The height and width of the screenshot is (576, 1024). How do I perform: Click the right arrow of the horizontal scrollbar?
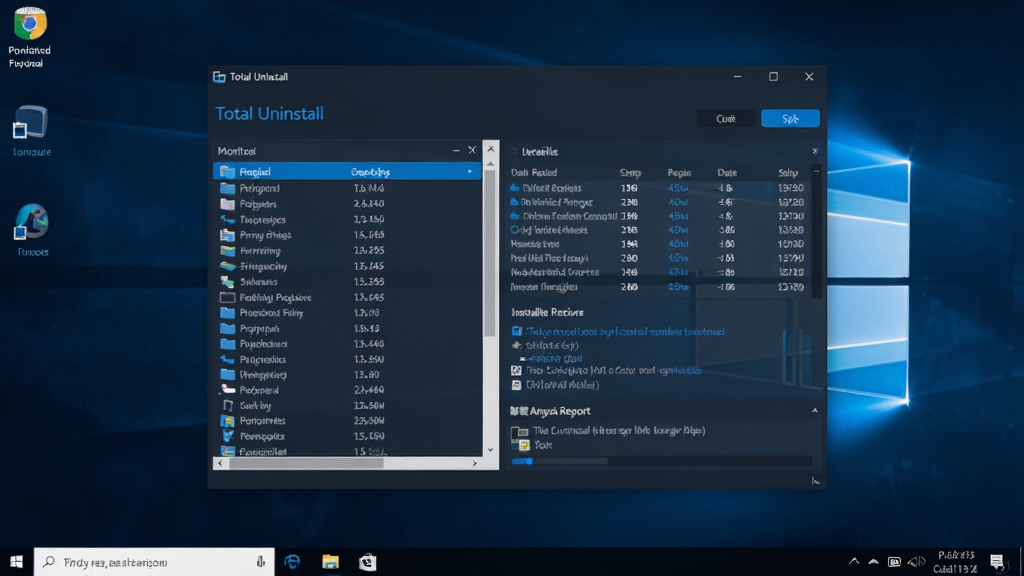475,463
